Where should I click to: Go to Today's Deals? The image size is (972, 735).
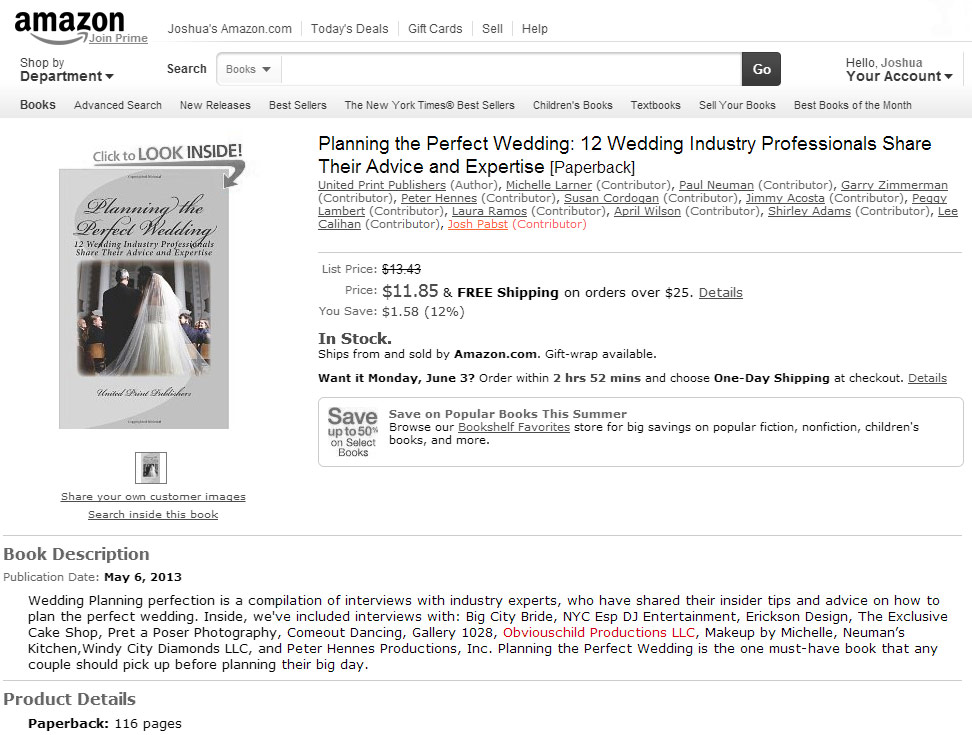pyautogui.click(x=350, y=29)
